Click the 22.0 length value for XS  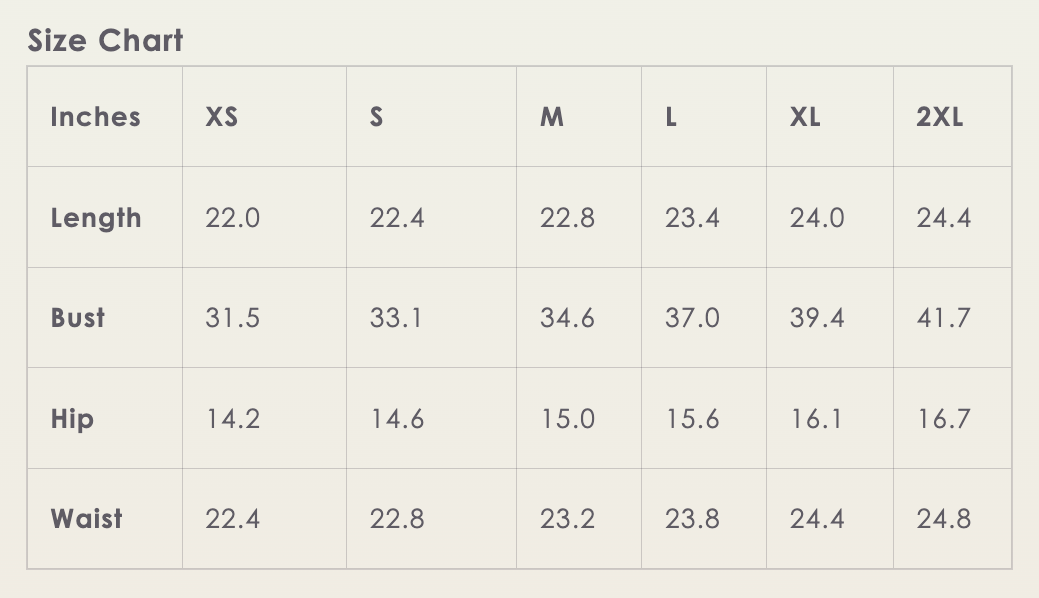click(x=233, y=218)
